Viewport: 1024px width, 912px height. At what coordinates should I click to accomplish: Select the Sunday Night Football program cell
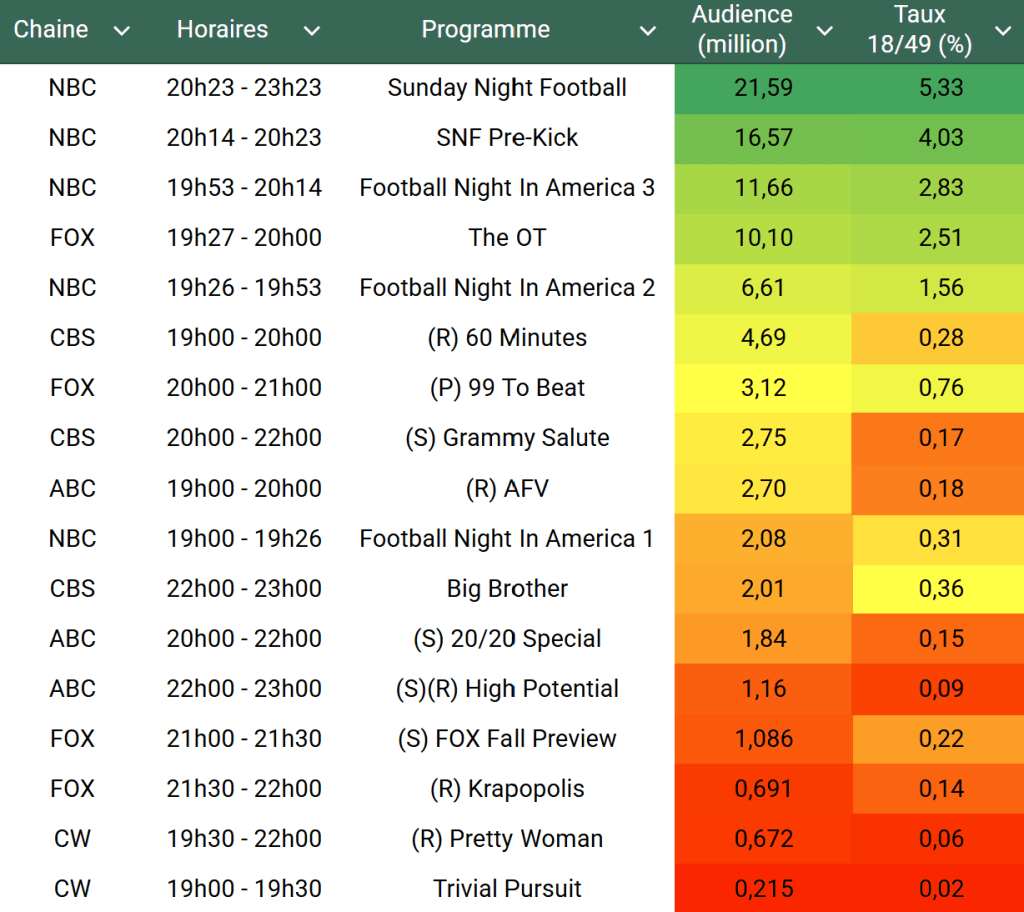(x=507, y=88)
